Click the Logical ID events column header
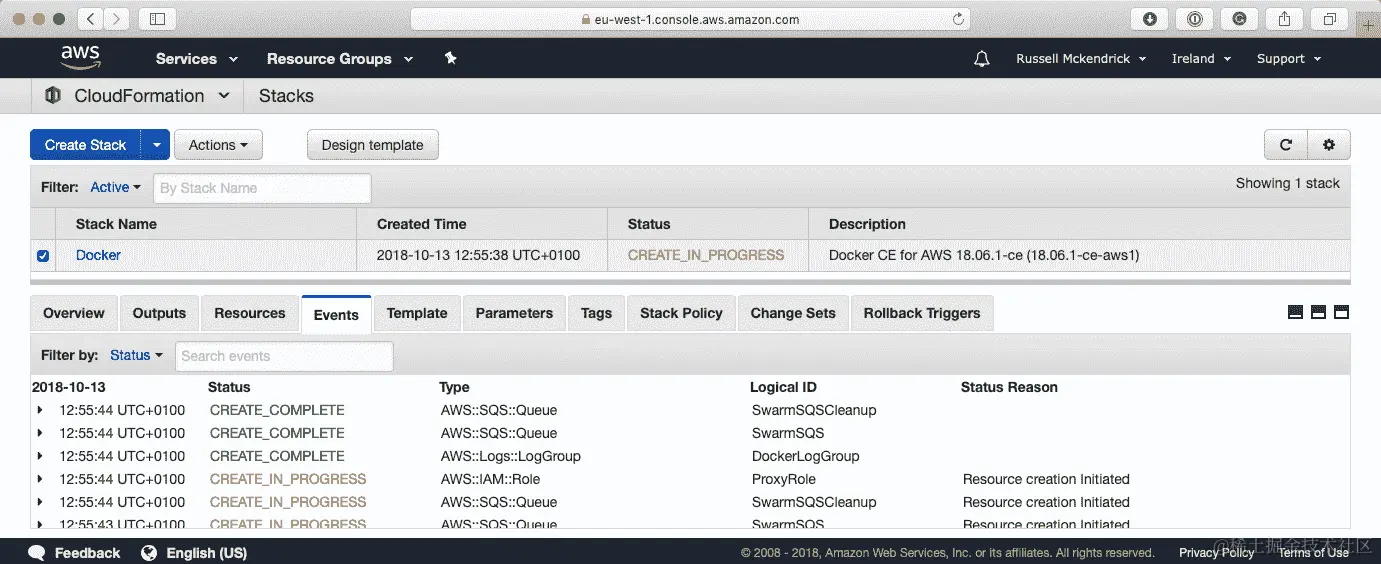Viewport: 1381px width, 564px height. [783, 387]
